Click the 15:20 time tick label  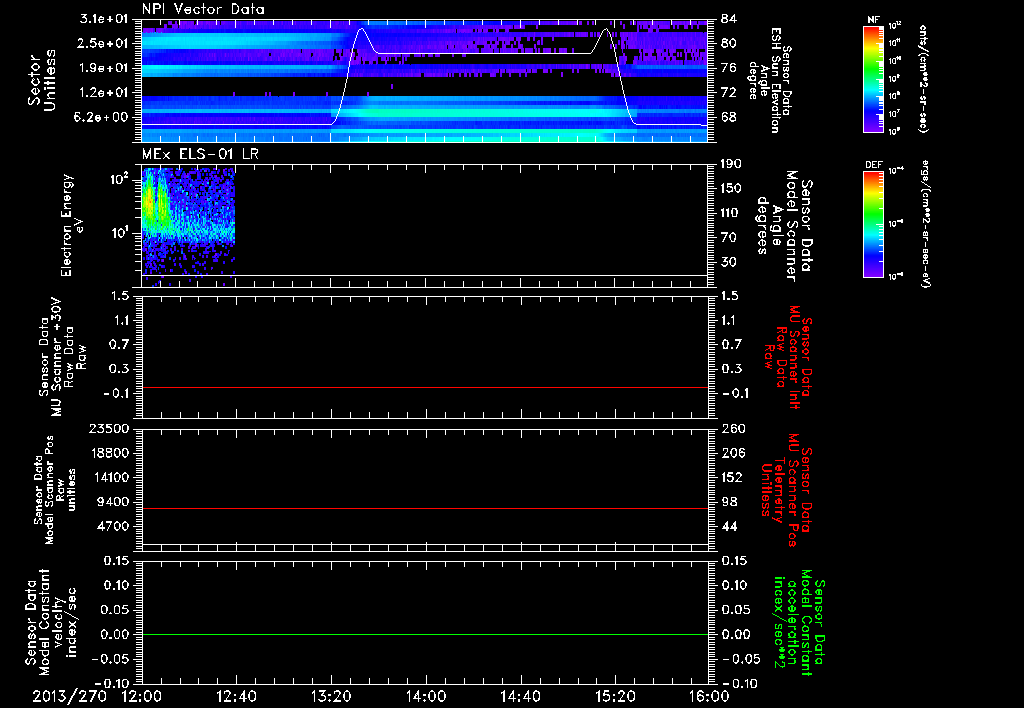[615, 696]
